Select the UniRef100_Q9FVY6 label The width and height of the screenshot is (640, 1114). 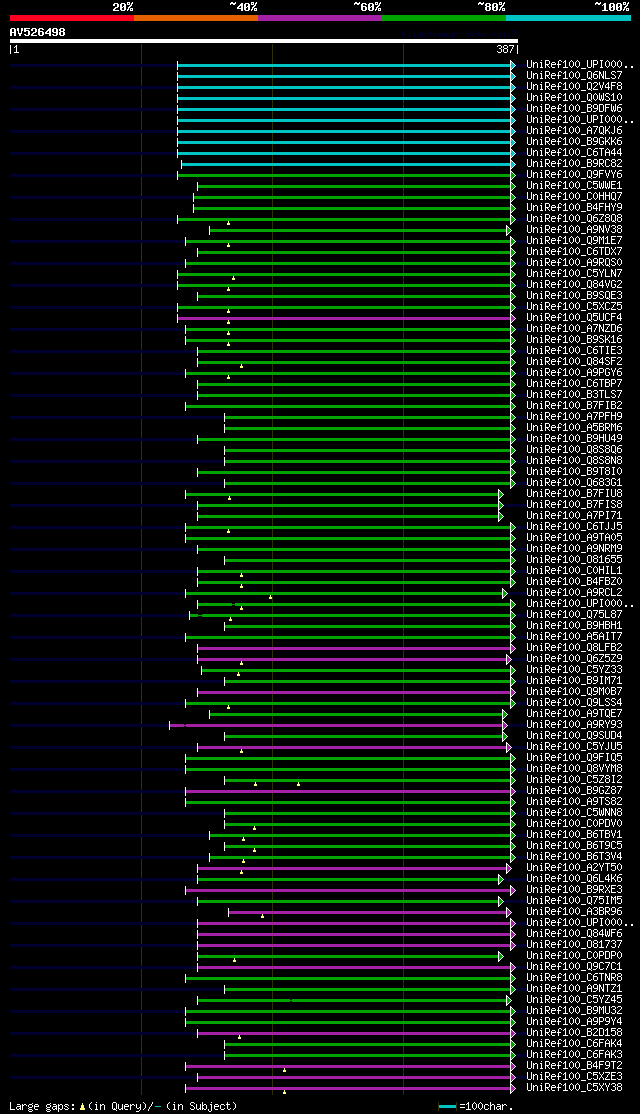tap(575, 175)
